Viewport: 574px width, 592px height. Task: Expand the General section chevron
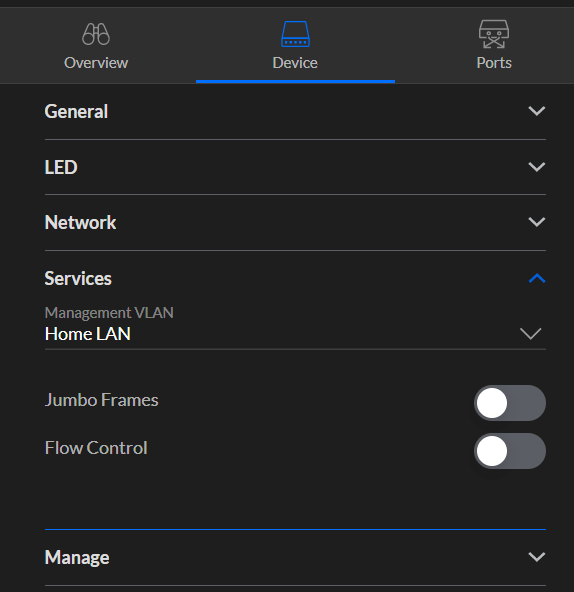click(537, 111)
